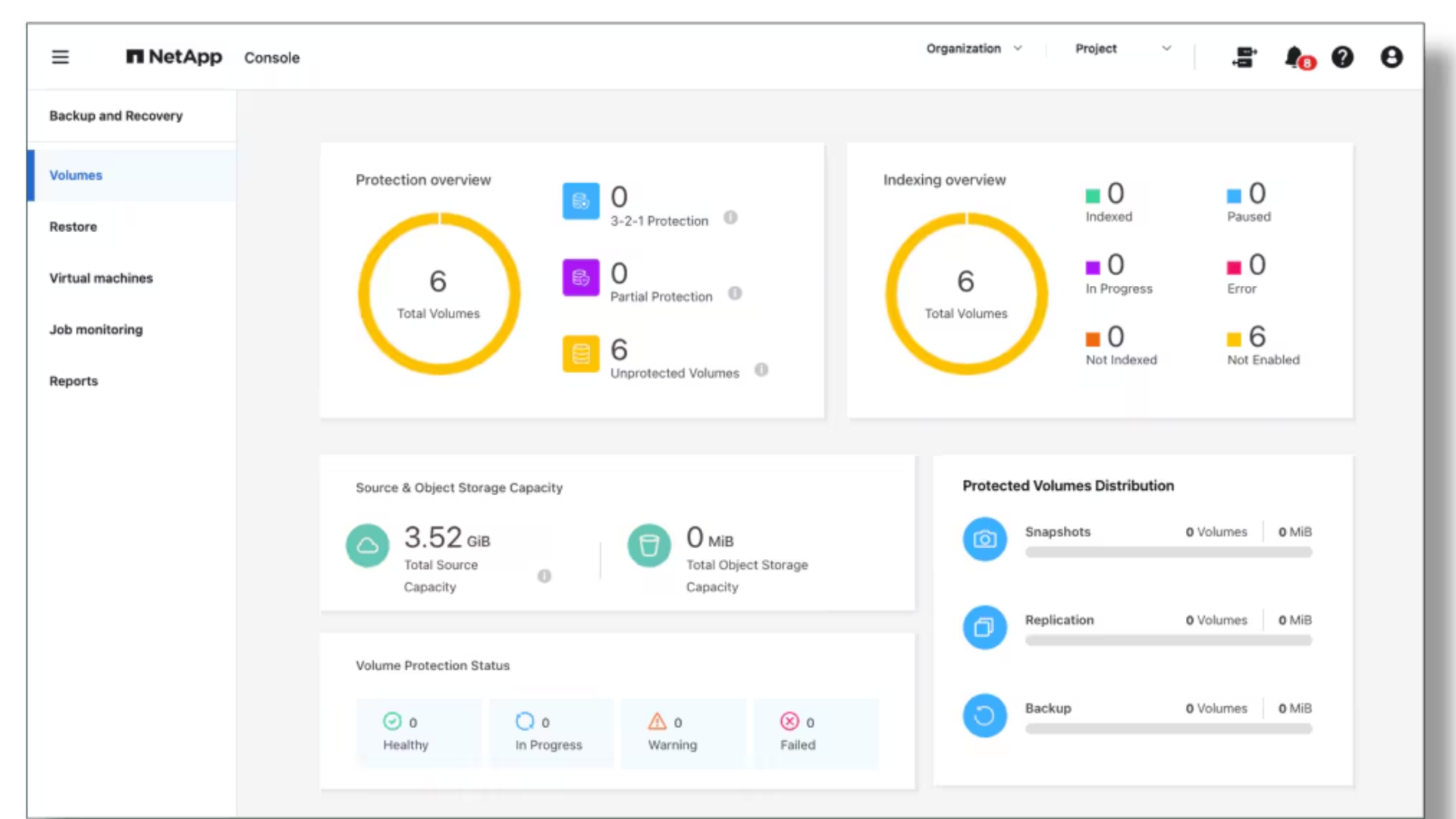Select Restore in the sidebar

pos(73,226)
